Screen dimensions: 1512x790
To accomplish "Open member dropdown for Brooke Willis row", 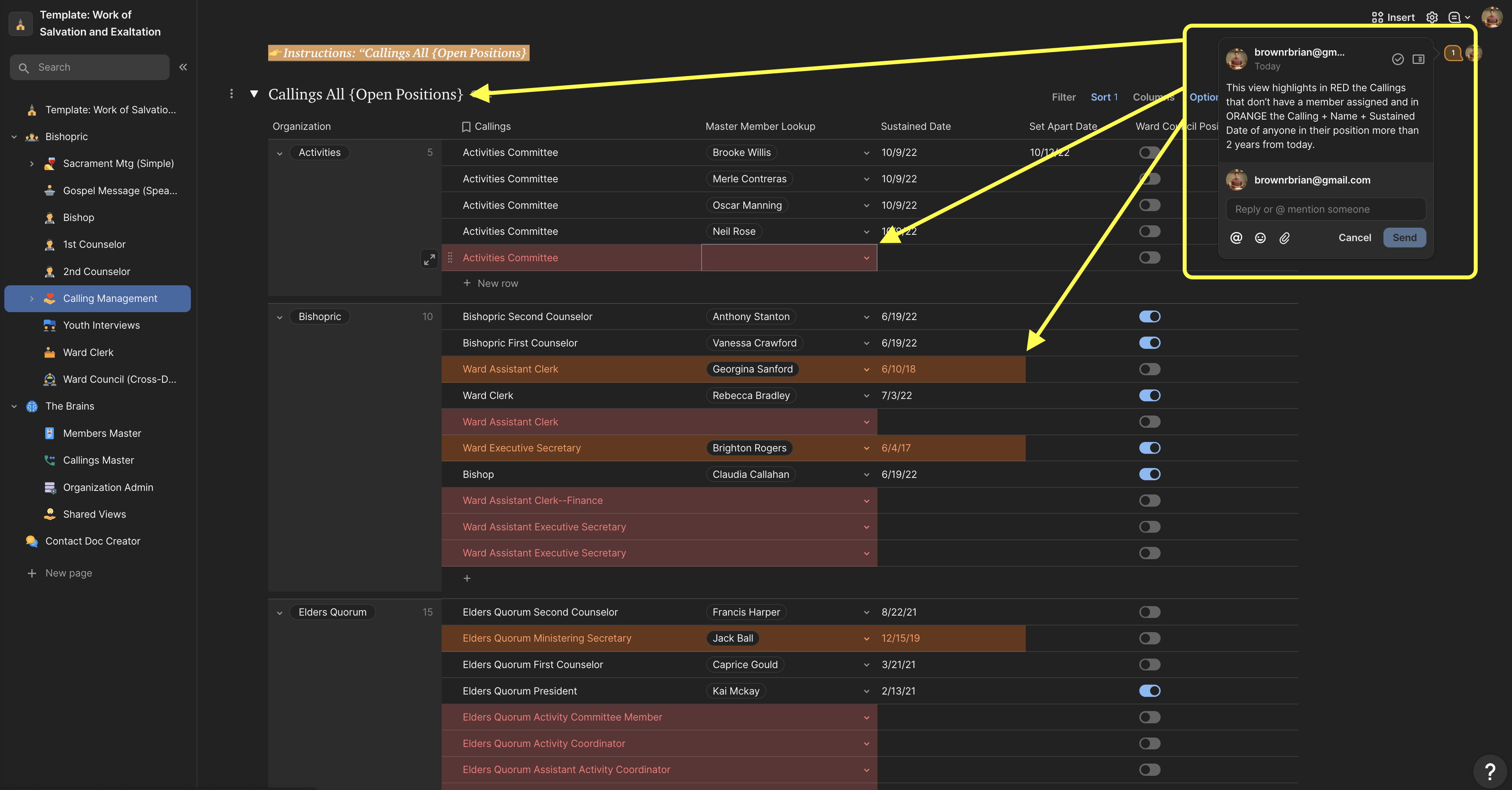I will pos(866,153).
